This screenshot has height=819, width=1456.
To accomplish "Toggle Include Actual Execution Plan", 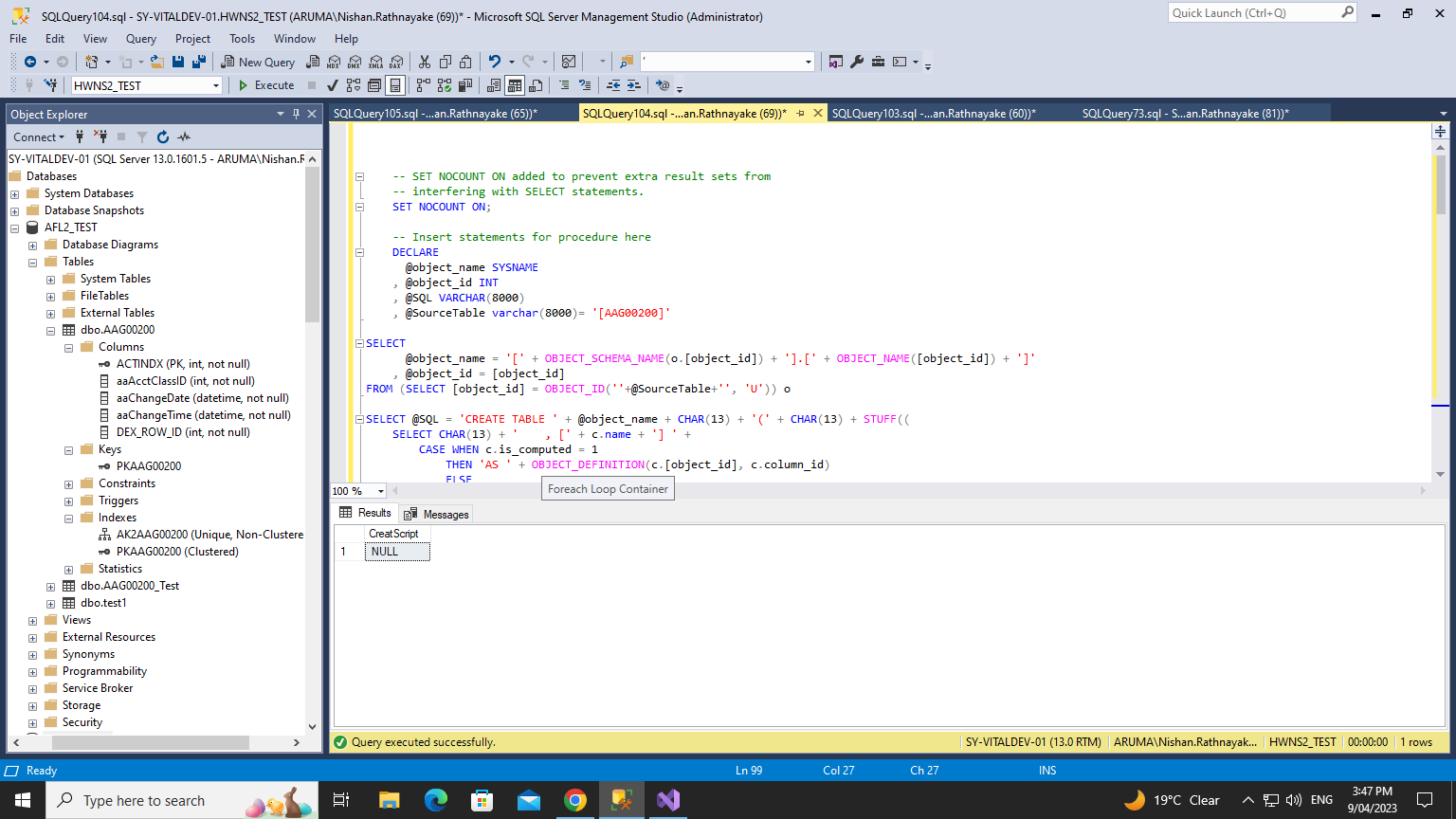I will pyautogui.click(x=422, y=85).
